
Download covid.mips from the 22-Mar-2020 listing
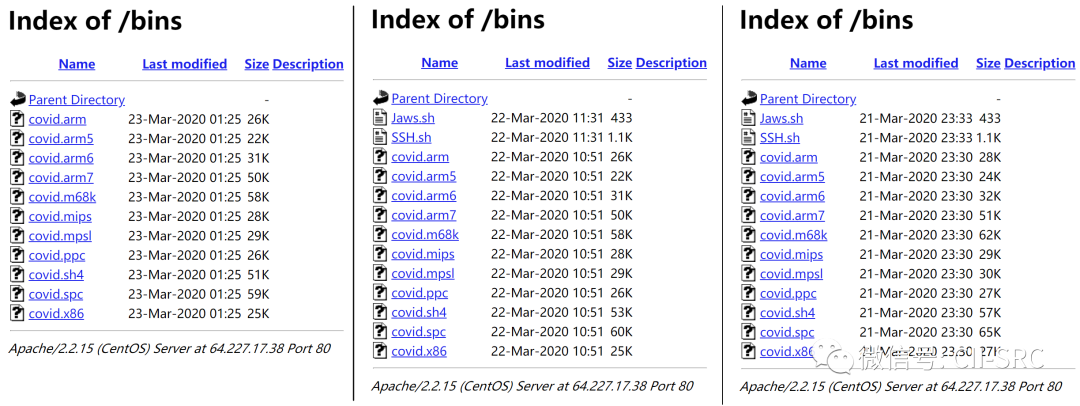[422, 254]
